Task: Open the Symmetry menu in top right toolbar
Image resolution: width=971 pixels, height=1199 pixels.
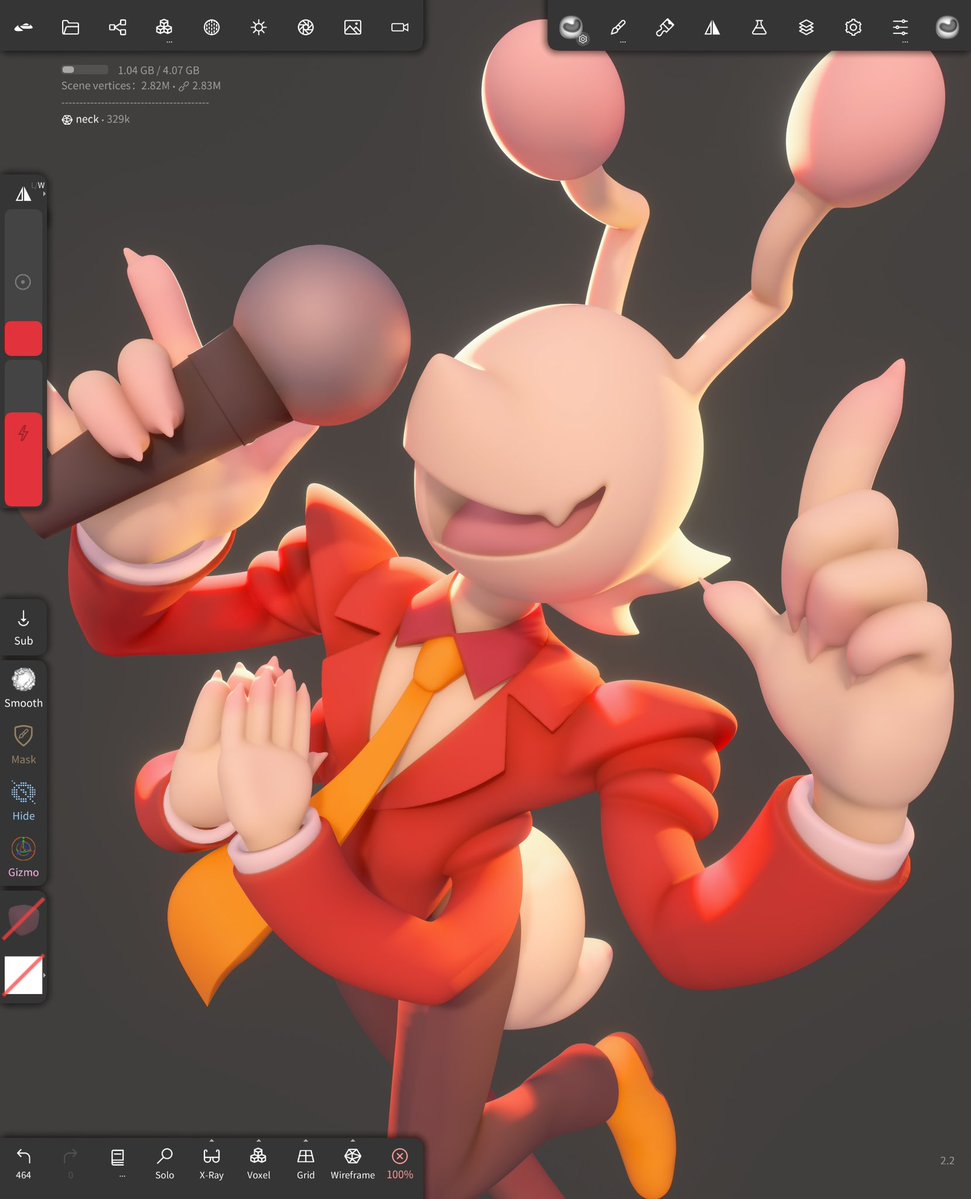Action: click(x=712, y=28)
